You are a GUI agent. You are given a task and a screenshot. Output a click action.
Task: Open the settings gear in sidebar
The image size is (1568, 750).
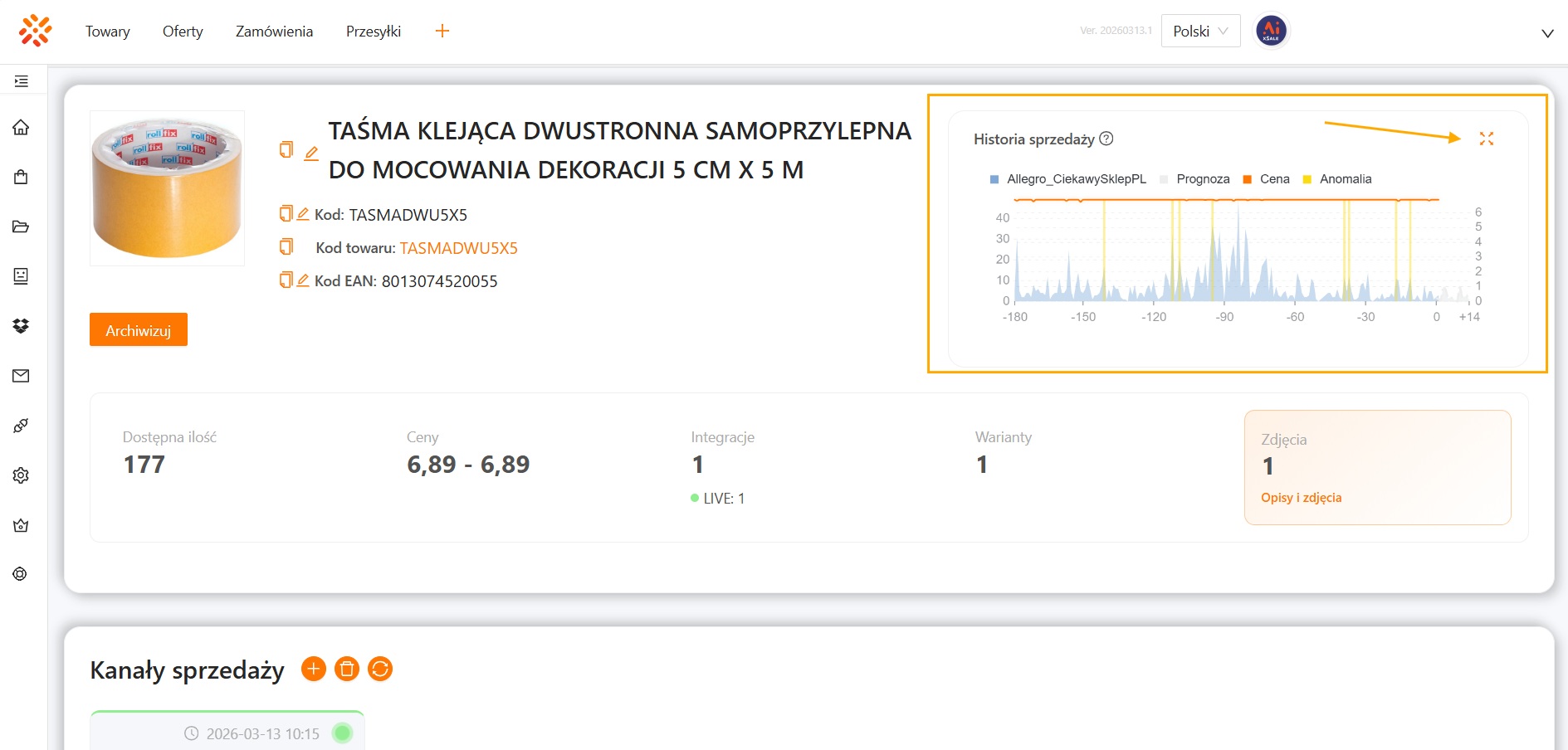coord(21,475)
